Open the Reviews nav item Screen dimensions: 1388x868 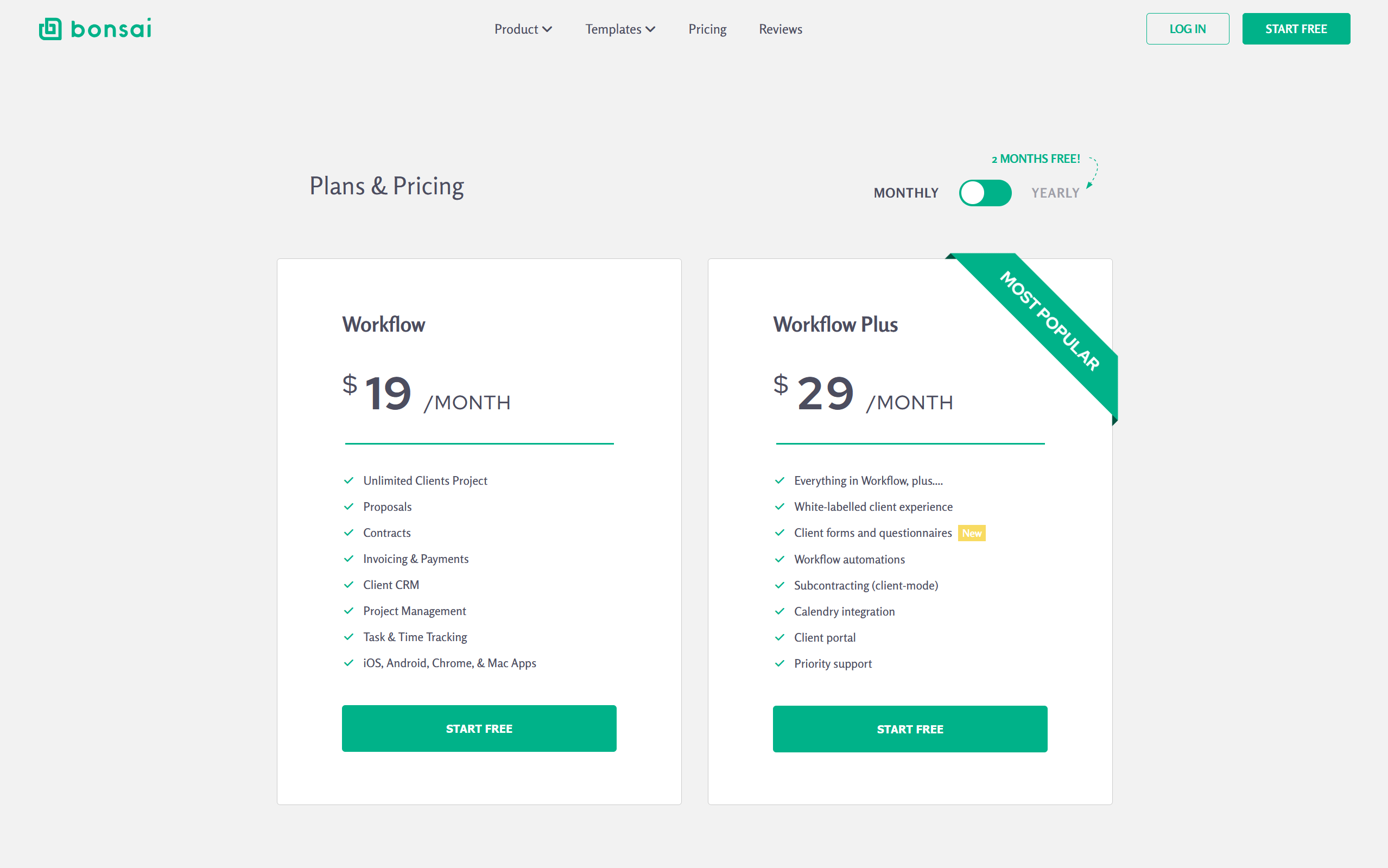(780, 29)
